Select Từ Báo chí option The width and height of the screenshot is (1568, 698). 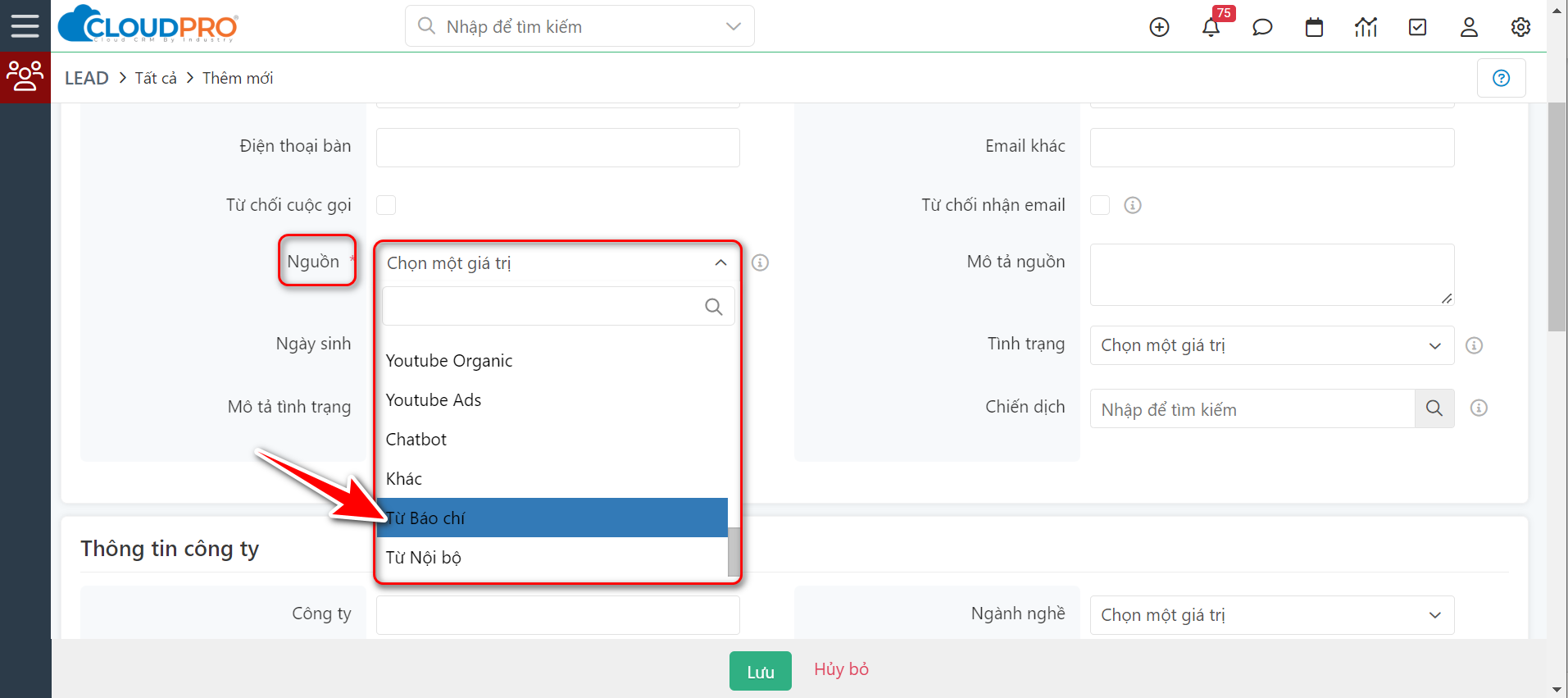[x=552, y=518]
